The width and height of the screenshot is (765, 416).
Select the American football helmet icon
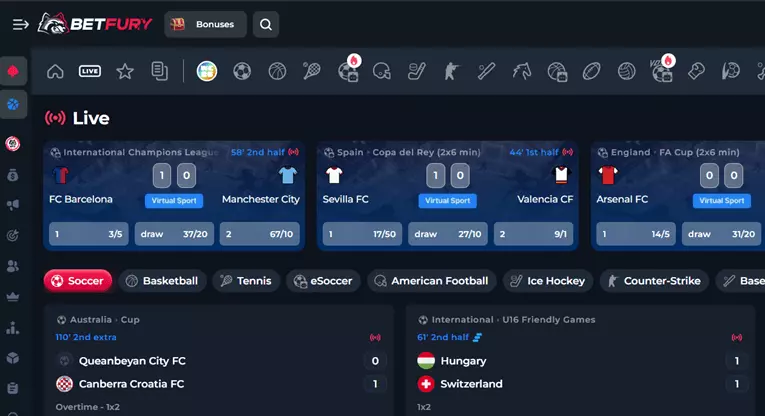(x=382, y=71)
